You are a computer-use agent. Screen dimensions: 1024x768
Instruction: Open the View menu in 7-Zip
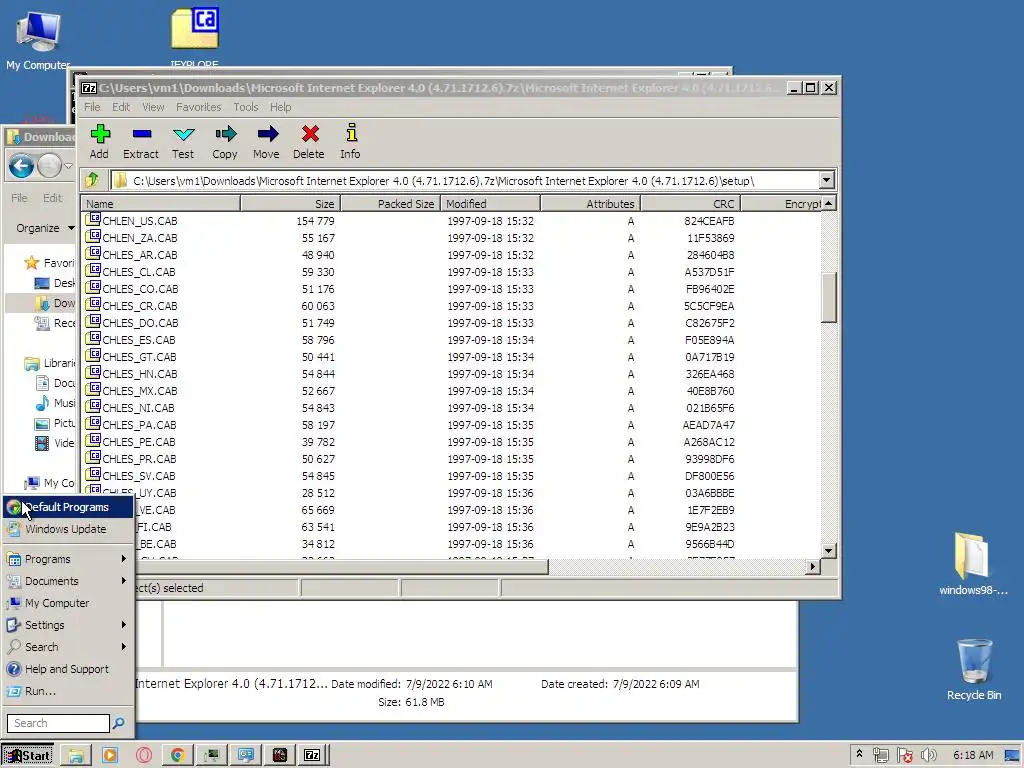click(153, 107)
